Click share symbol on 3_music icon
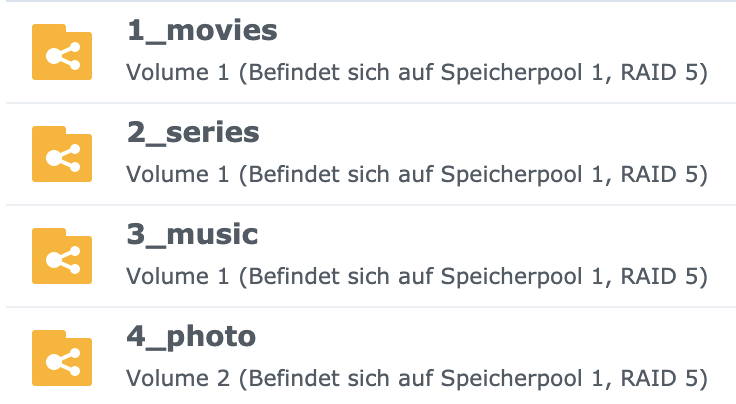Image resolution: width=736 pixels, height=404 pixels. pos(63,260)
